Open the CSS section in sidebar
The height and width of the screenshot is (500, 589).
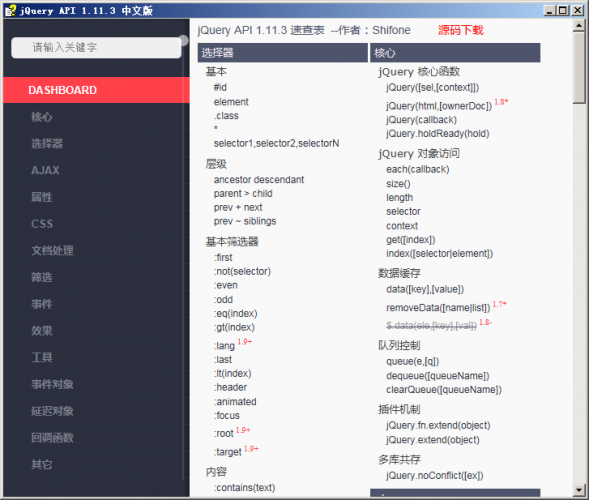pyautogui.click(x=42, y=224)
